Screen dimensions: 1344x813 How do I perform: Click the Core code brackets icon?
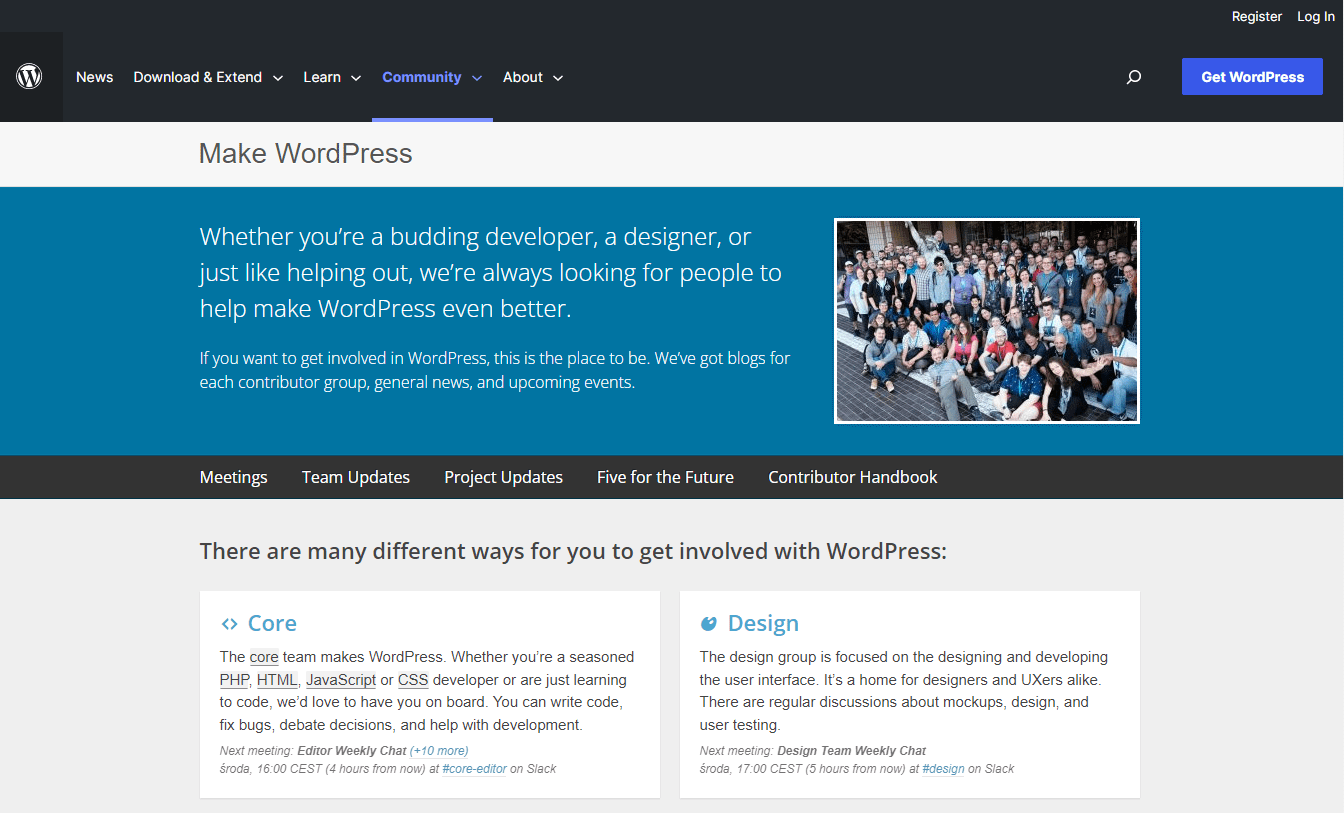click(x=229, y=624)
